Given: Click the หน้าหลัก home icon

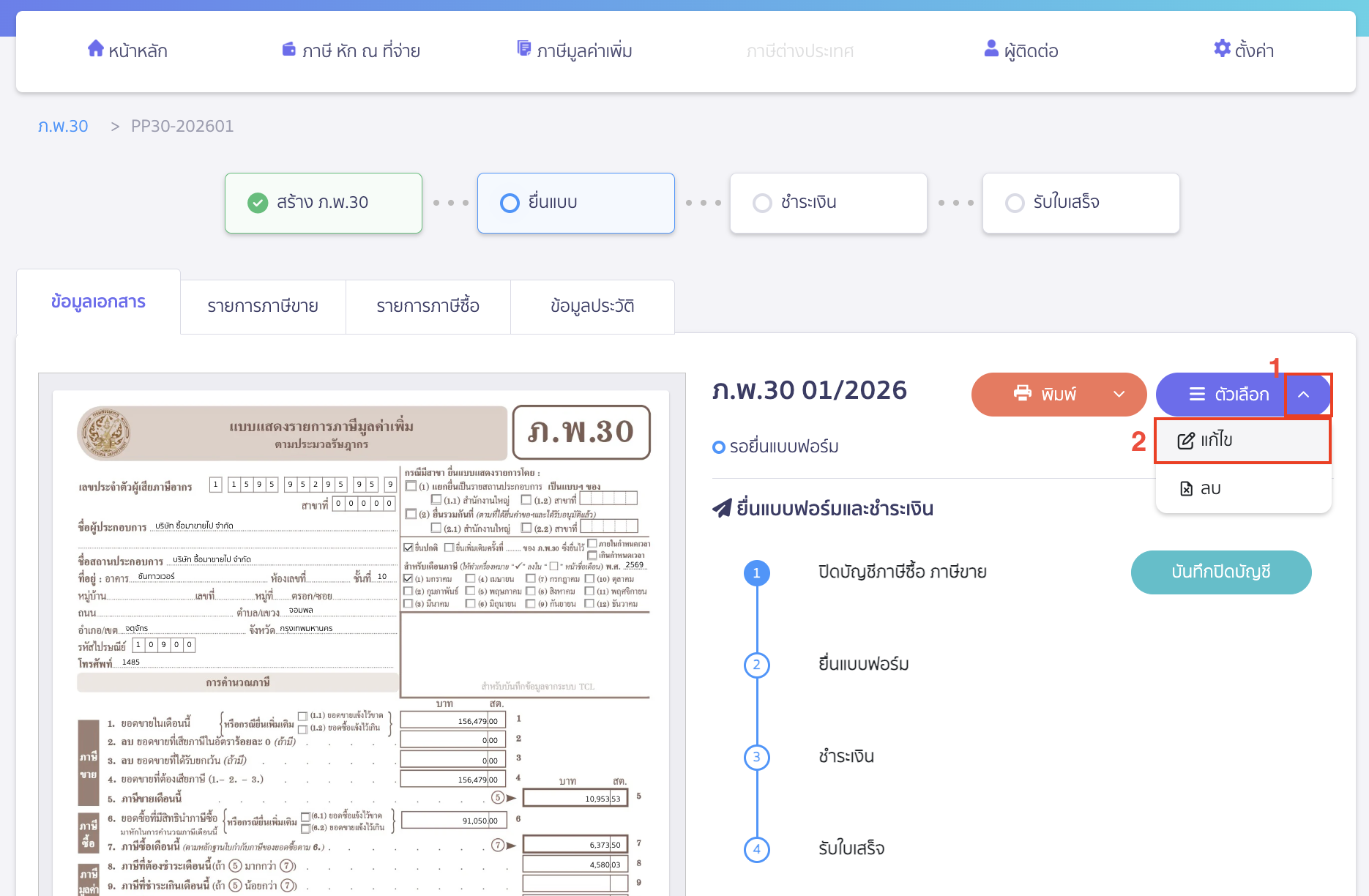Looking at the screenshot, I should point(96,48).
